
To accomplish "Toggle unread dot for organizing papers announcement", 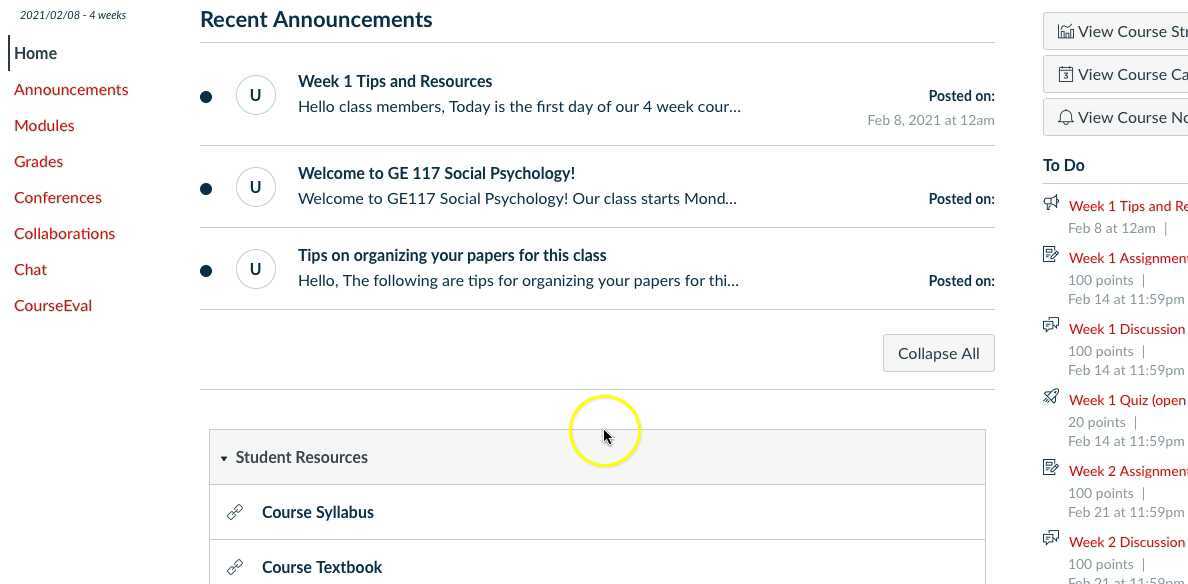I will (206, 270).
